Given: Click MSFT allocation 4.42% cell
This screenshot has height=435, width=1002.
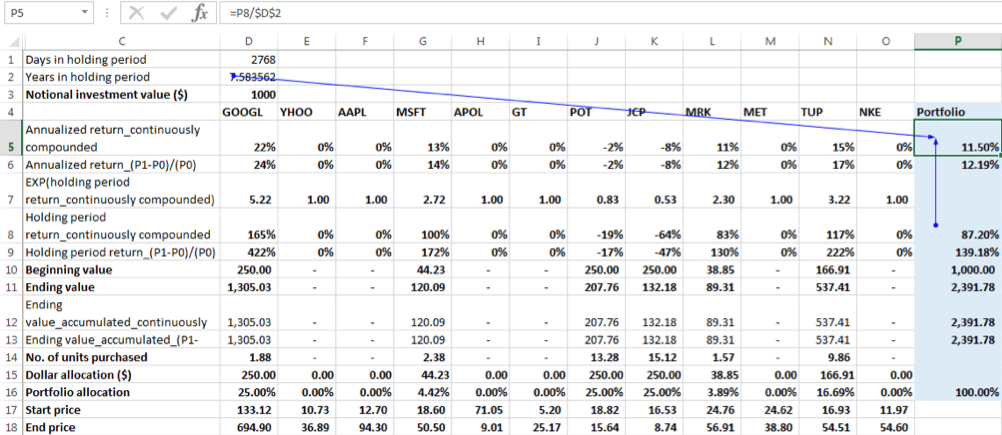Looking at the screenshot, I should (x=423, y=392).
